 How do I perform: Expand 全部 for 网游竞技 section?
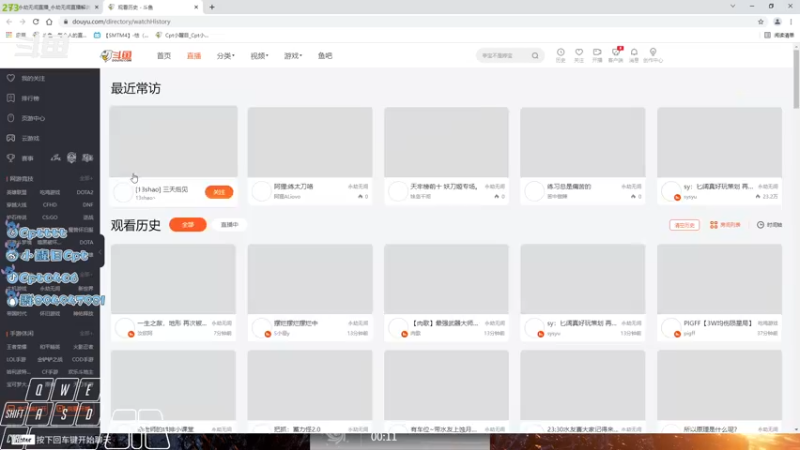[x=86, y=179]
